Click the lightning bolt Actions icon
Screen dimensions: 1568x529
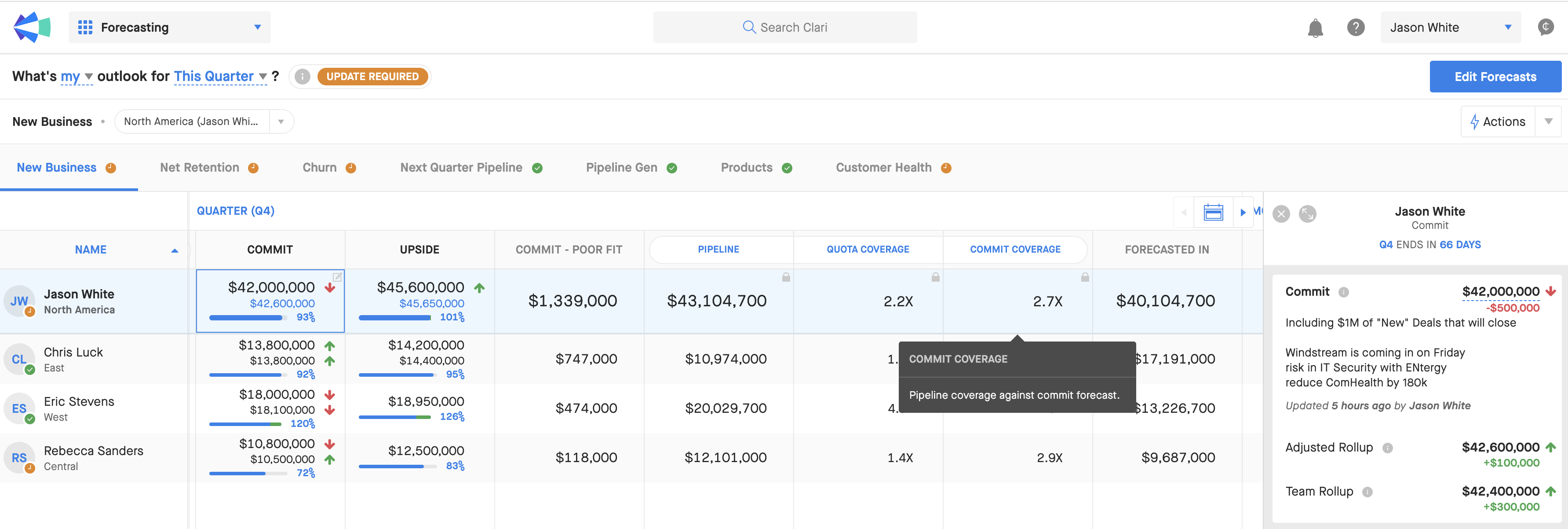[x=1474, y=122]
